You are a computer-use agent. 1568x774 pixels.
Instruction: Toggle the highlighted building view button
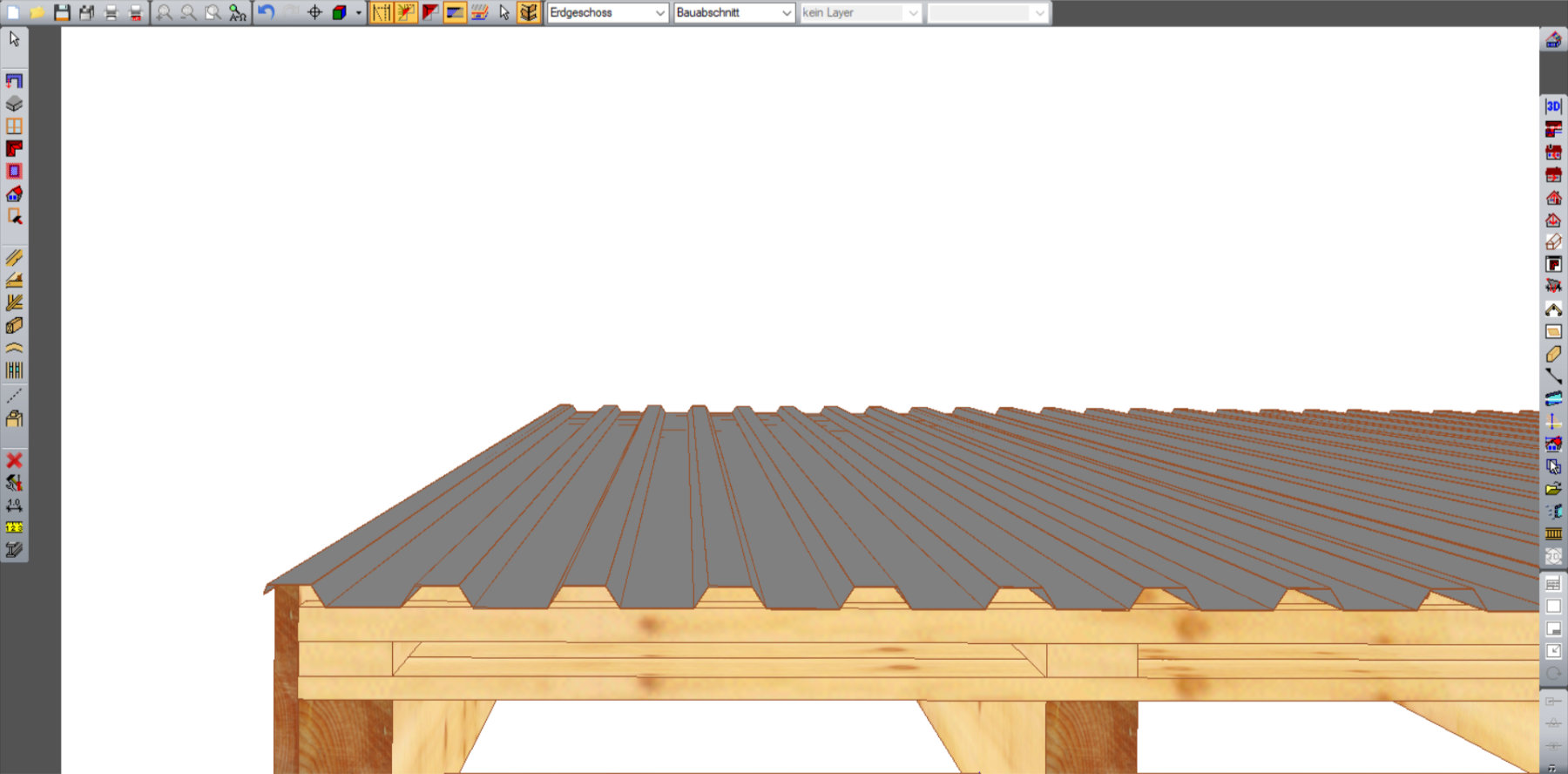coord(529,12)
